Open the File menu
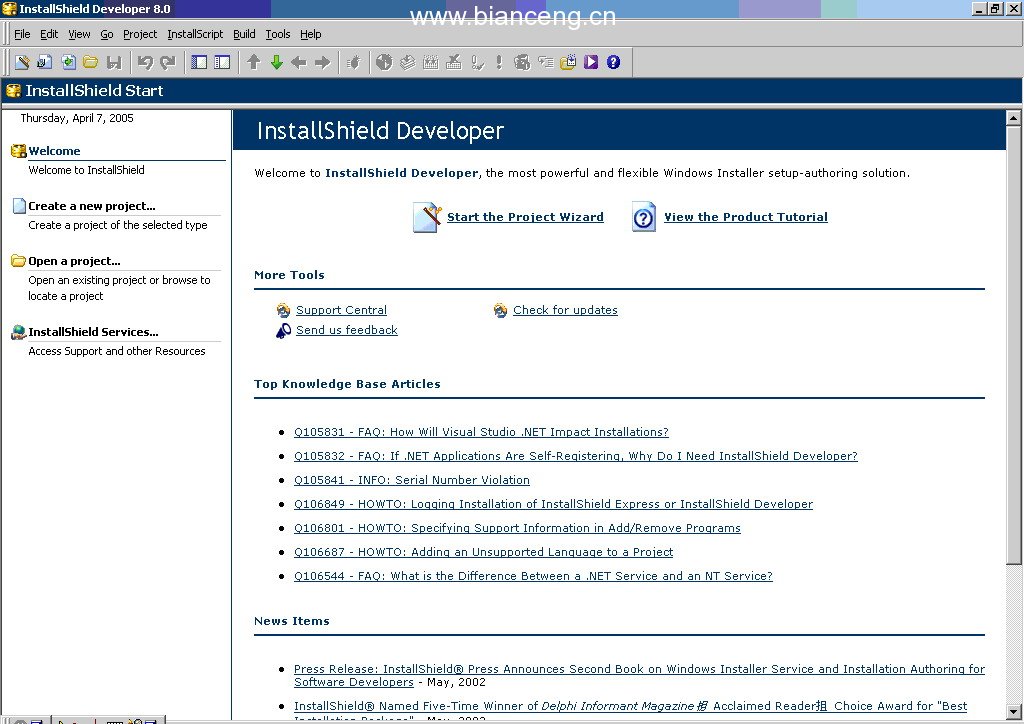This screenshot has width=1024, height=724. pos(22,34)
